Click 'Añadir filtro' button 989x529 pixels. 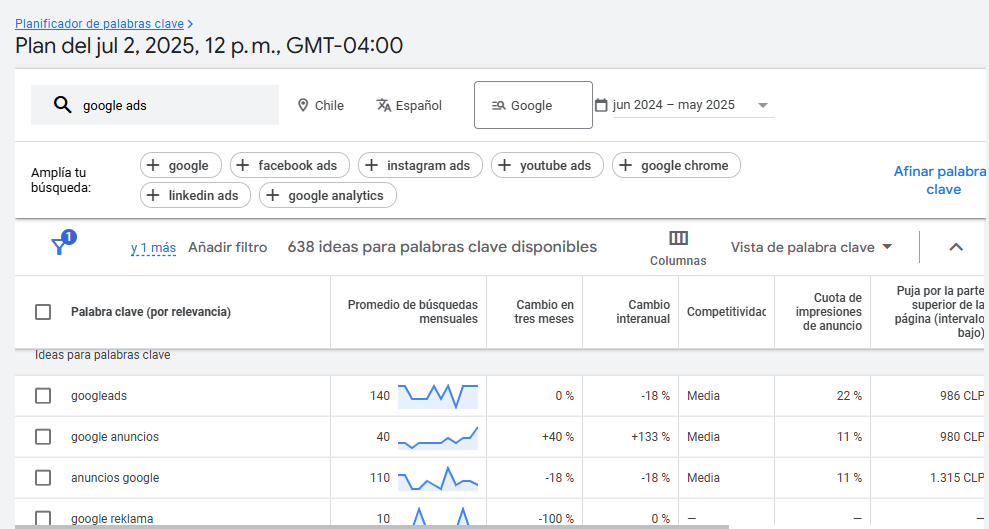click(227, 247)
